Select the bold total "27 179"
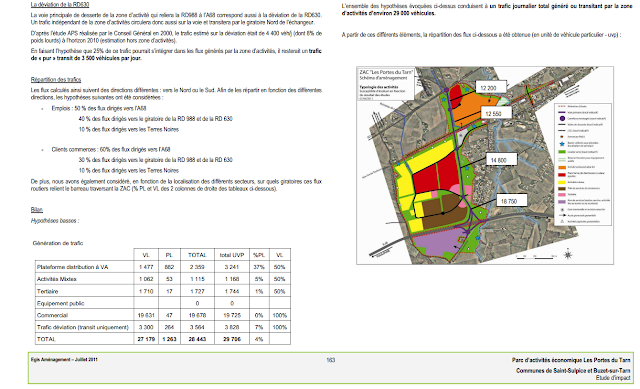This screenshot has width=640, height=389. click(x=146, y=339)
